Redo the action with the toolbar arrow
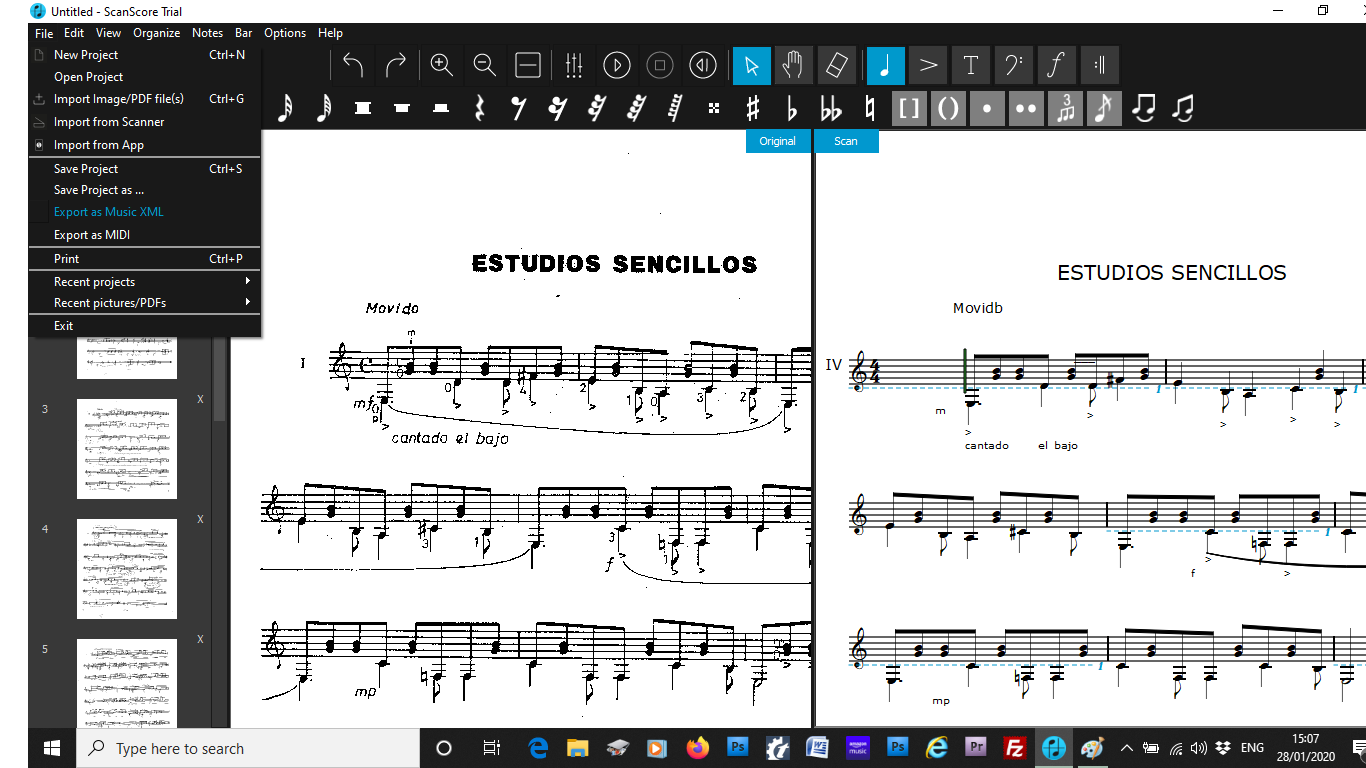The height and width of the screenshot is (768, 1366). [396, 66]
